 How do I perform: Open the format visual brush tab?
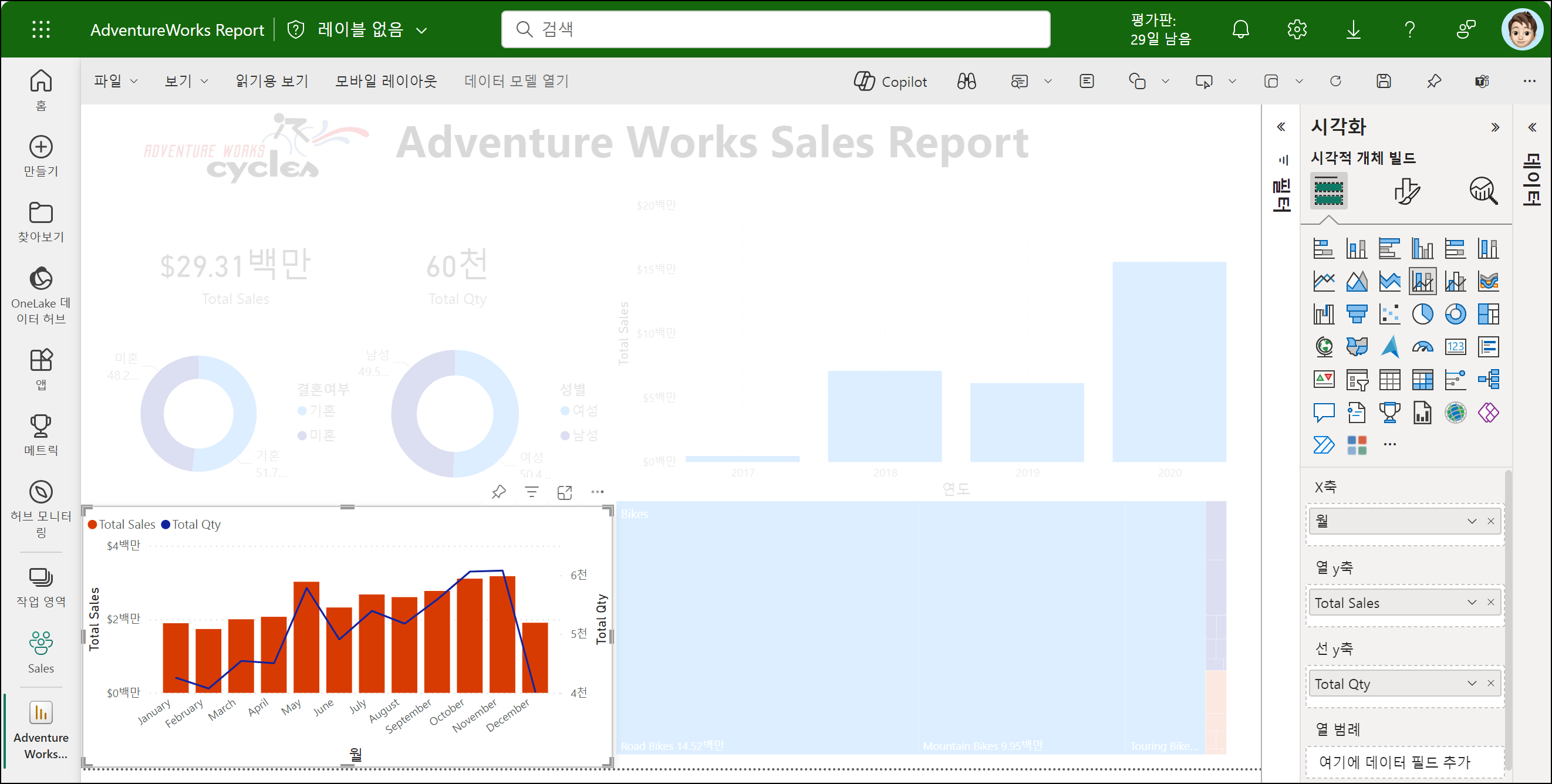point(1406,191)
